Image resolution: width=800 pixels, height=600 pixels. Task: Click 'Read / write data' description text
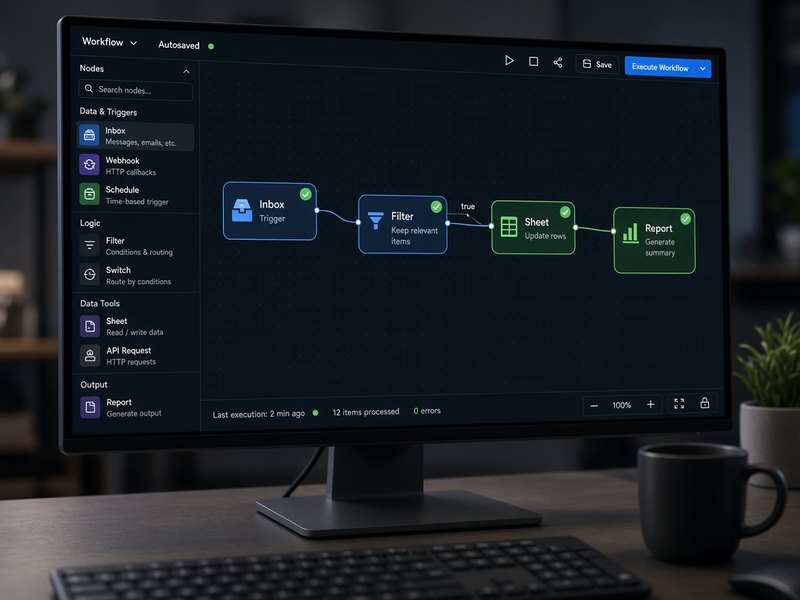[135, 332]
